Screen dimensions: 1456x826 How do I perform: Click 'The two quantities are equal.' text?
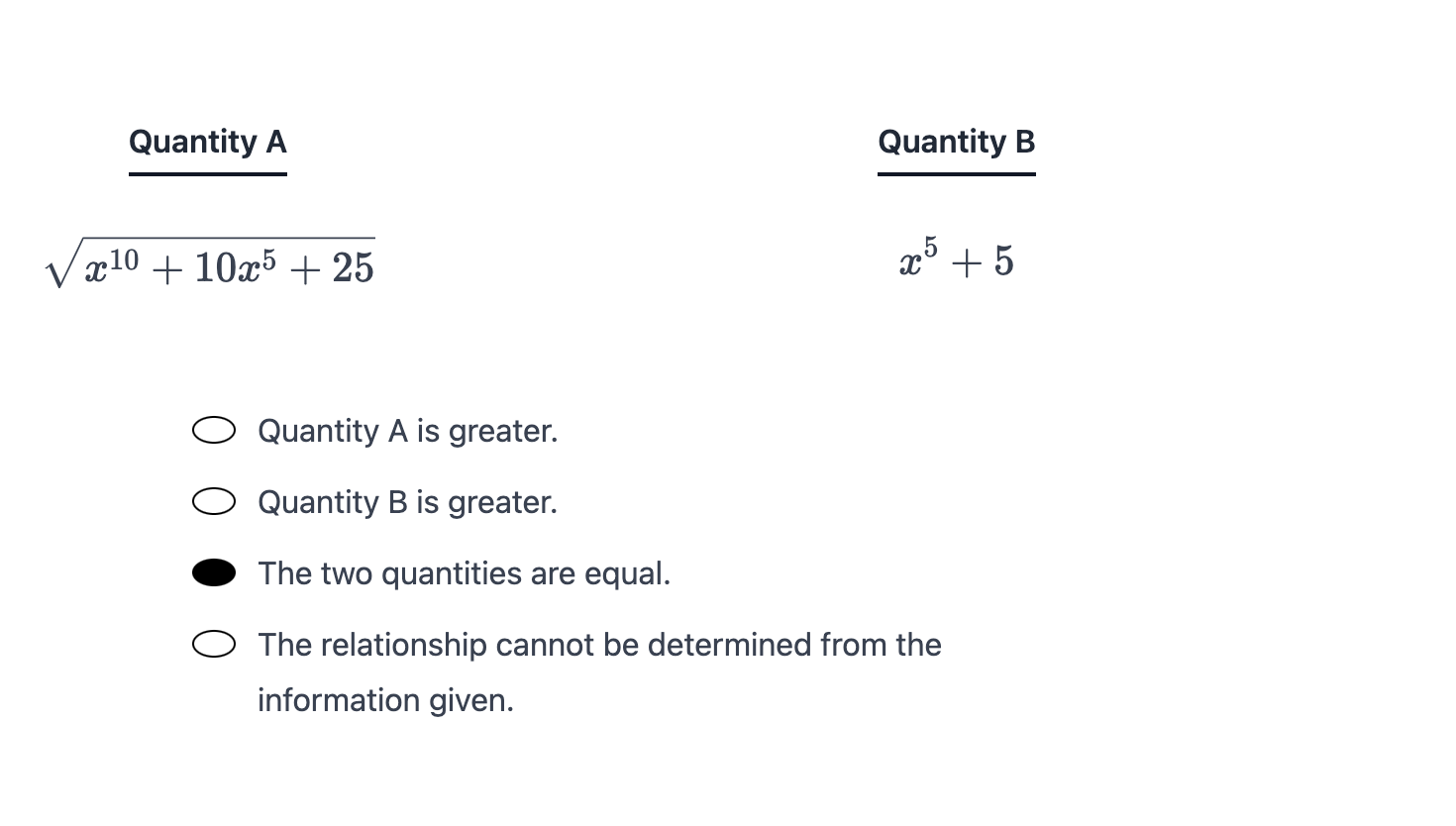[x=464, y=573]
